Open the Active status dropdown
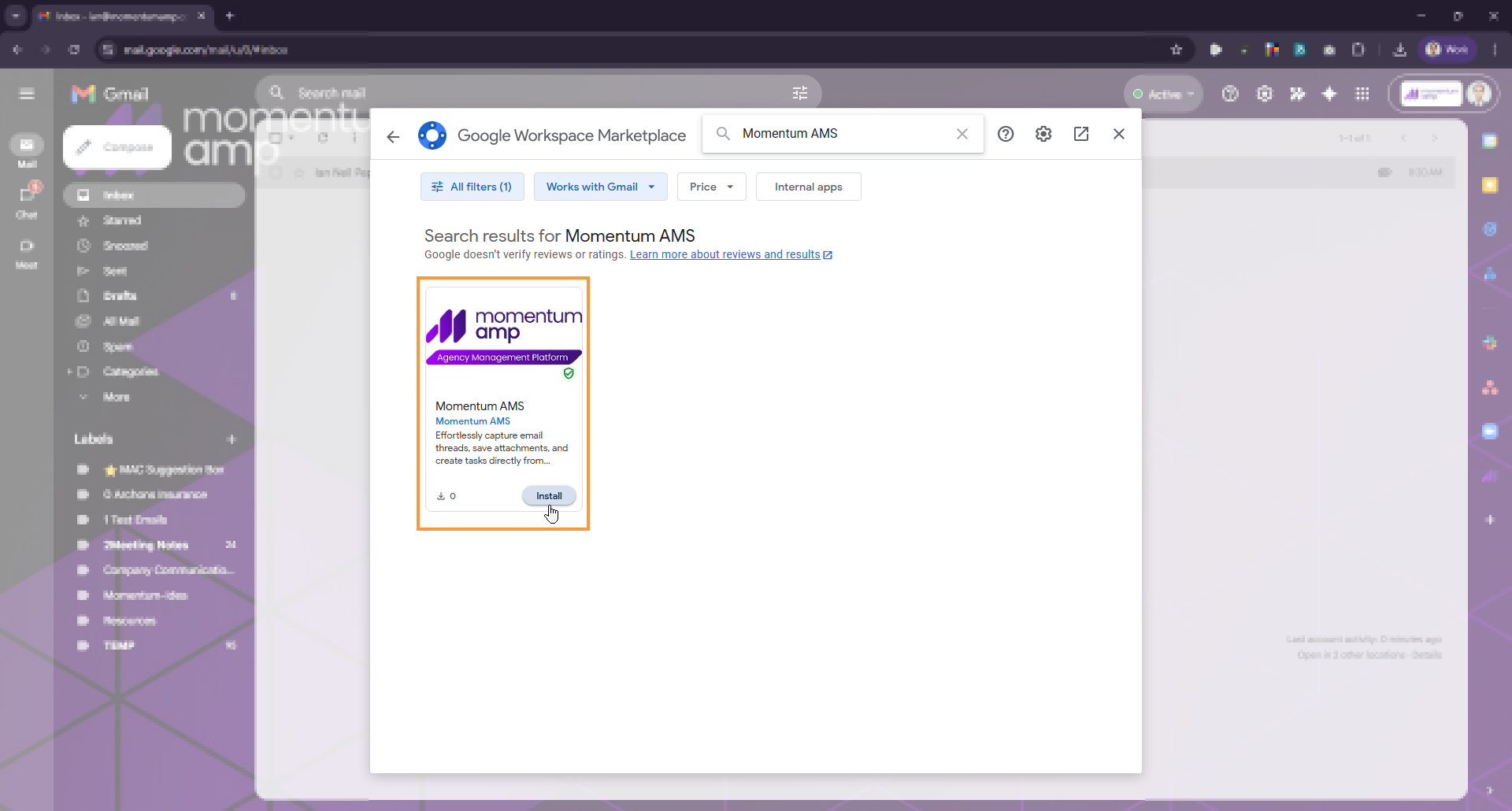Screen dimensions: 1512x811 pyautogui.click(x=1164, y=94)
